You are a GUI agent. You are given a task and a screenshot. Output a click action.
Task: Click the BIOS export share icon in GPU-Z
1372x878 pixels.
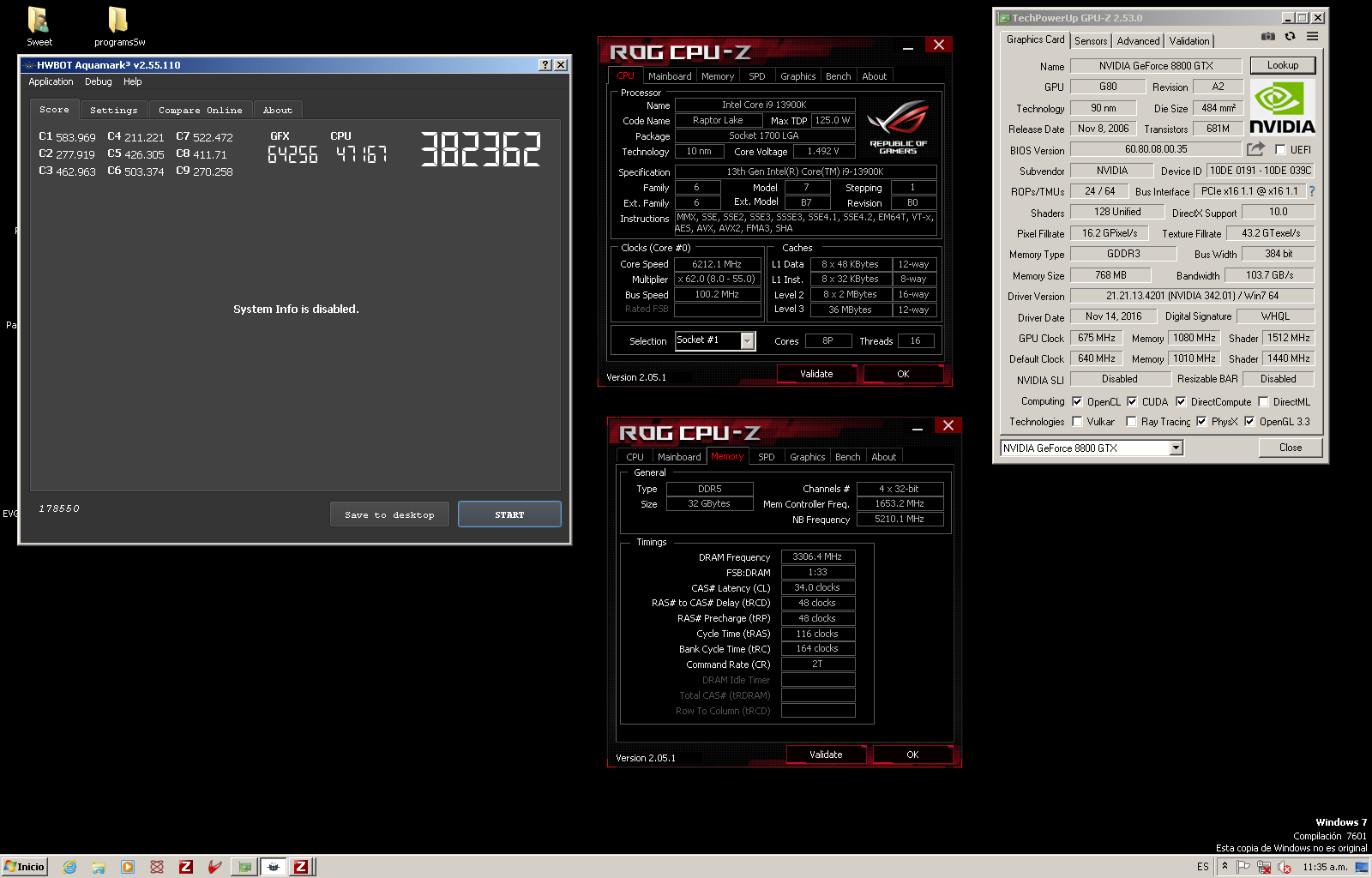1255,148
